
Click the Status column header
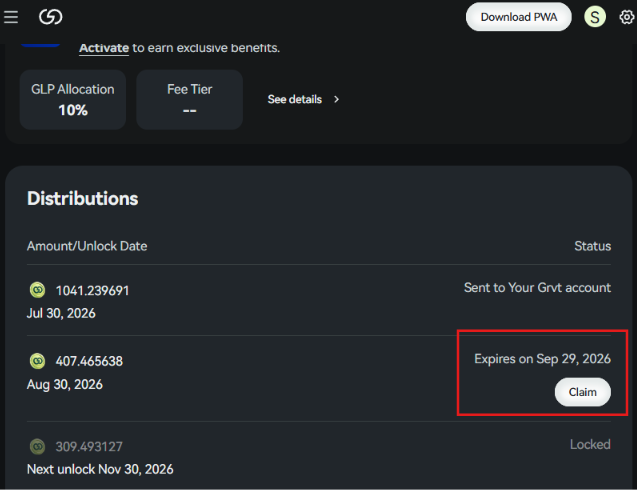coord(592,246)
